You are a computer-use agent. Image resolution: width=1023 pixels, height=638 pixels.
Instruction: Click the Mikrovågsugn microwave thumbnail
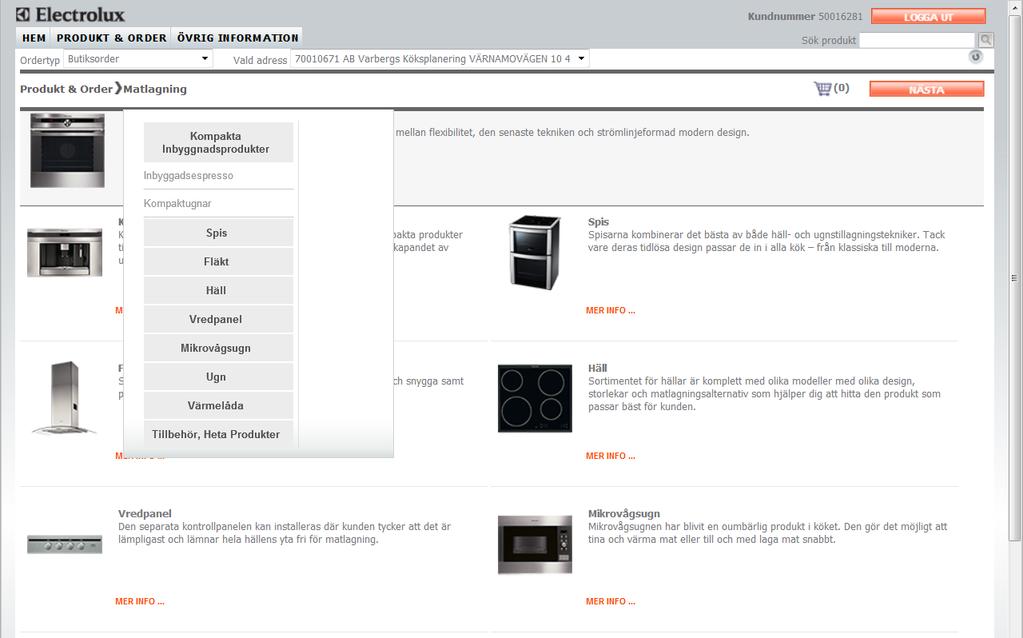(x=535, y=545)
